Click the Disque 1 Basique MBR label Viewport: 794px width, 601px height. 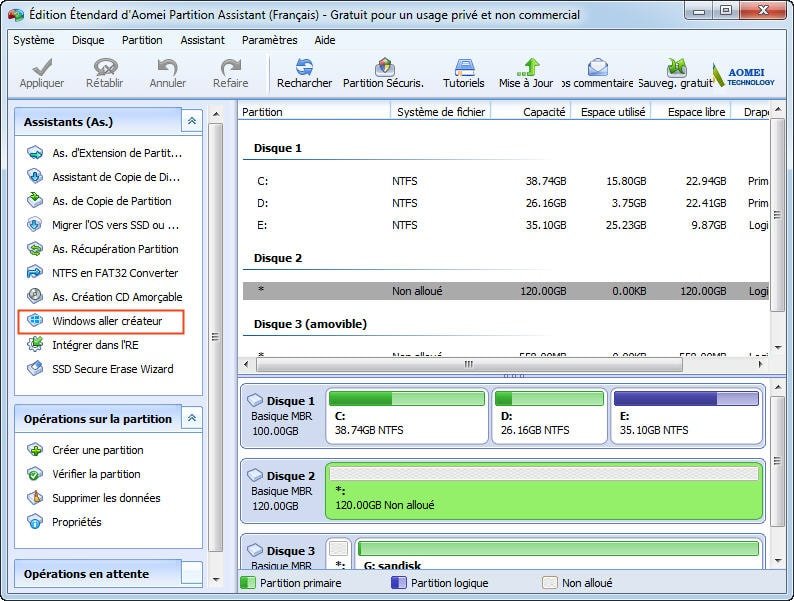coord(283,416)
